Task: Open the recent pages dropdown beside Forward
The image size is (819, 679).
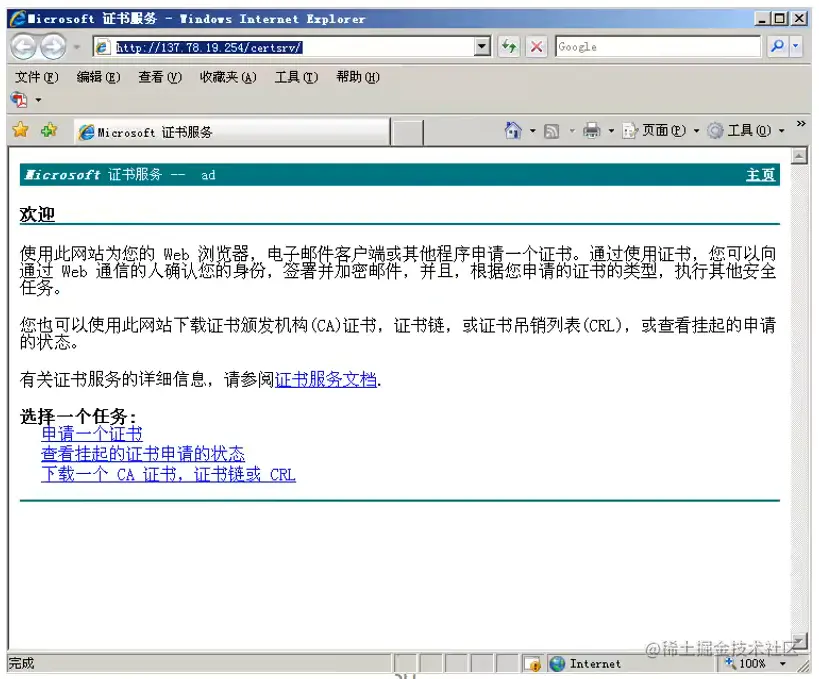Action: click(77, 48)
